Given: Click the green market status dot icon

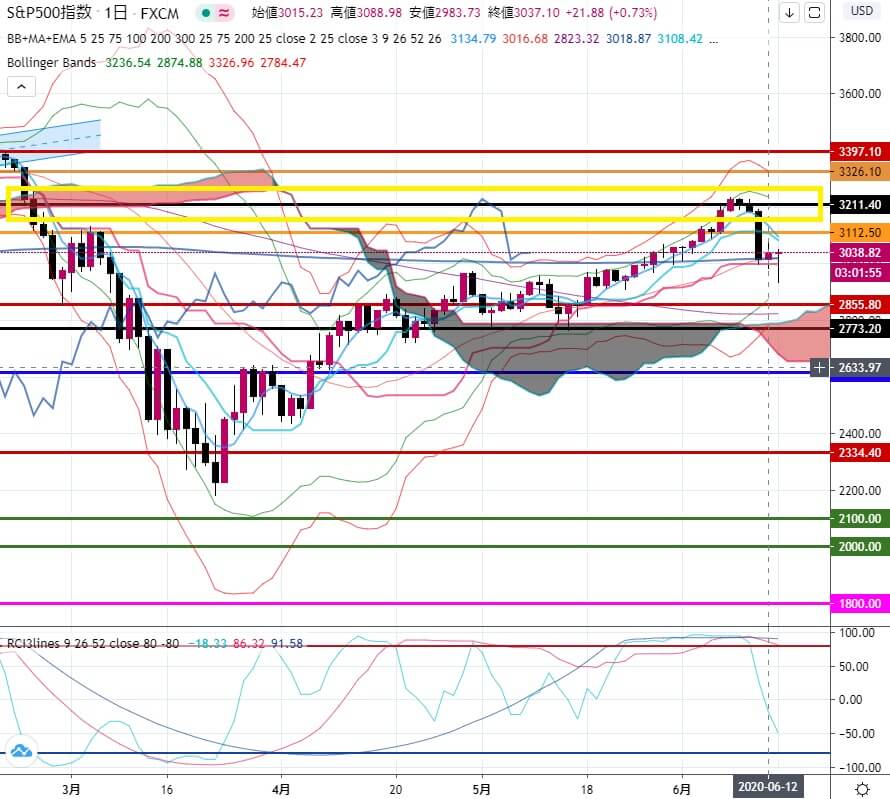Looking at the screenshot, I should 206,12.
